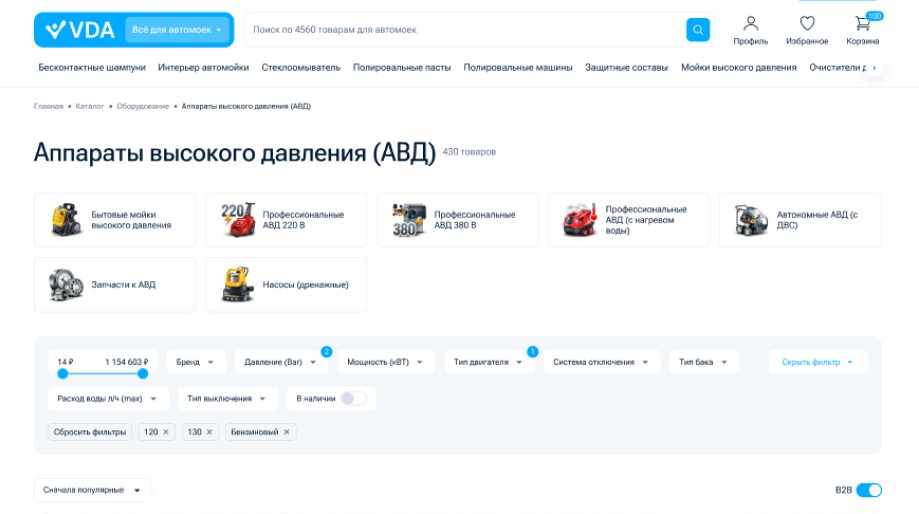Go to Каталог breadcrumb
This screenshot has width=919, height=514.
pyautogui.click(x=90, y=106)
